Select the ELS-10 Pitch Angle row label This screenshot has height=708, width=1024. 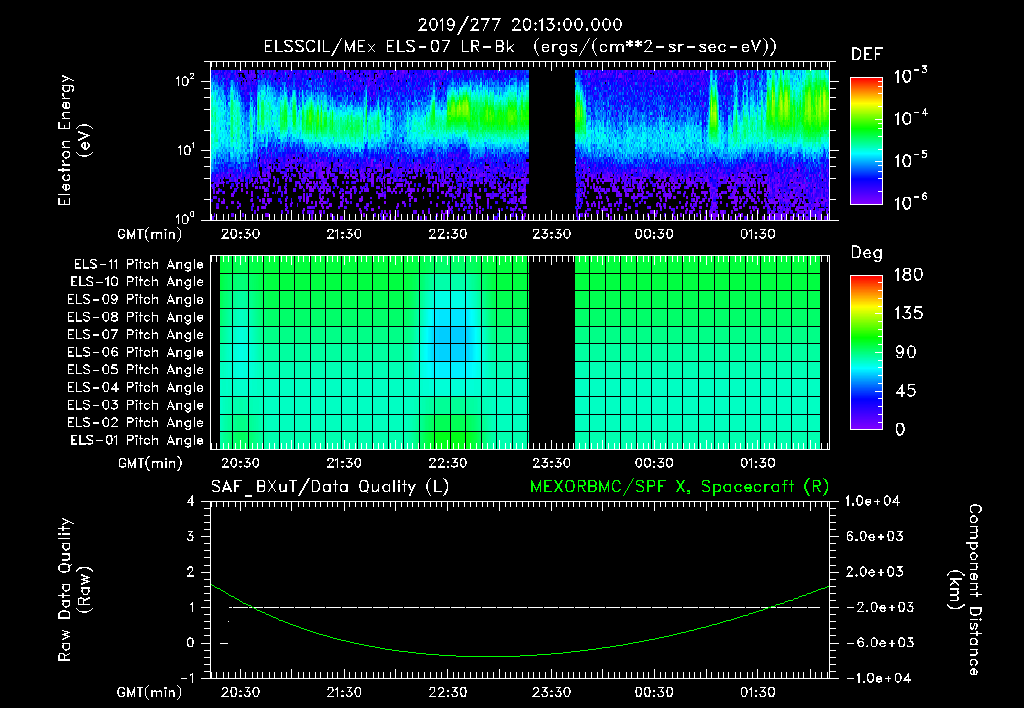pyautogui.click(x=137, y=282)
